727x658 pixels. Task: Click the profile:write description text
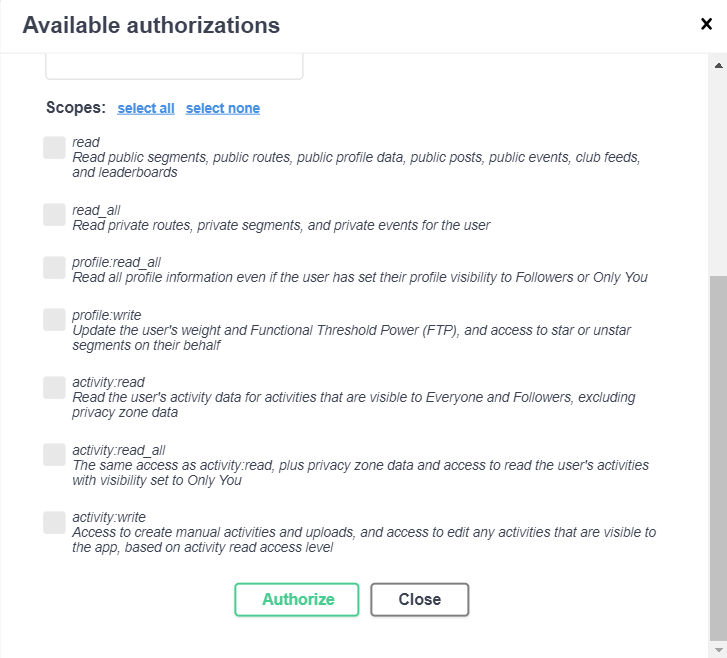pyautogui.click(x=351, y=338)
